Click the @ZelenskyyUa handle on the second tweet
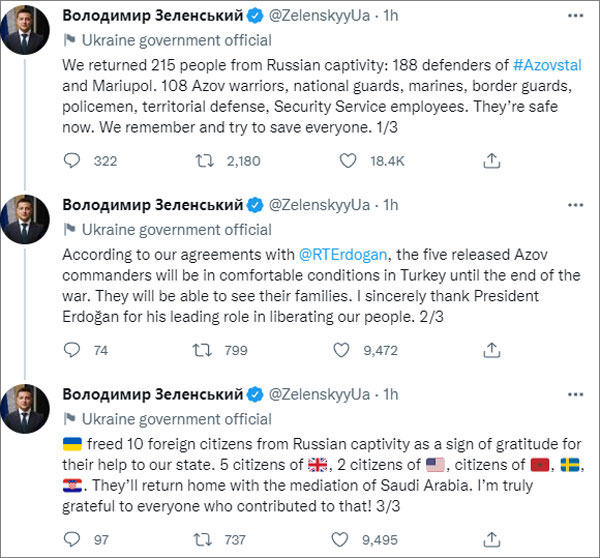The width and height of the screenshot is (600, 558). [321, 205]
